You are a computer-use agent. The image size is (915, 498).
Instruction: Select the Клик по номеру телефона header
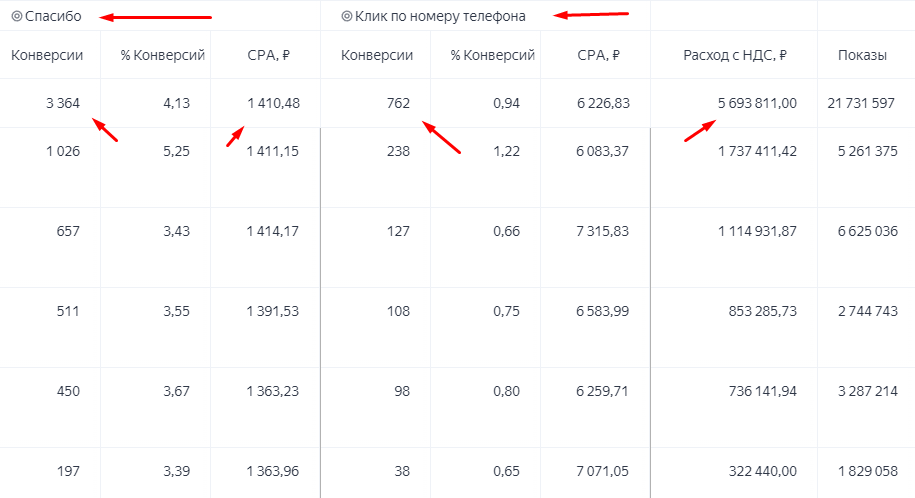coord(434,16)
